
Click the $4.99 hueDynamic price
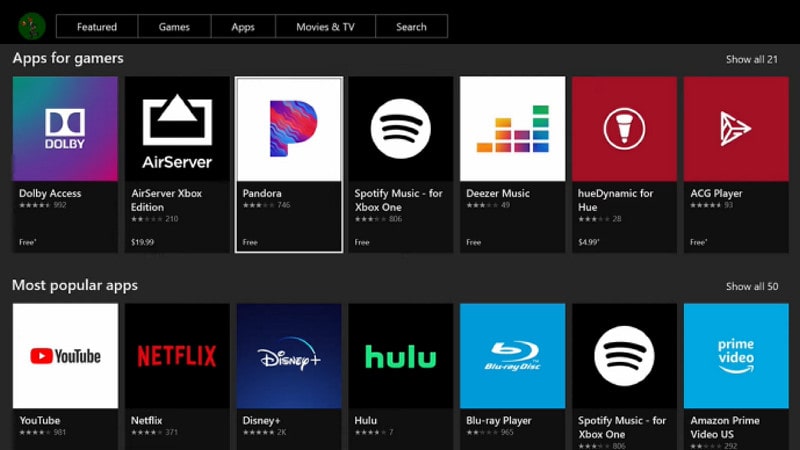(x=588, y=242)
